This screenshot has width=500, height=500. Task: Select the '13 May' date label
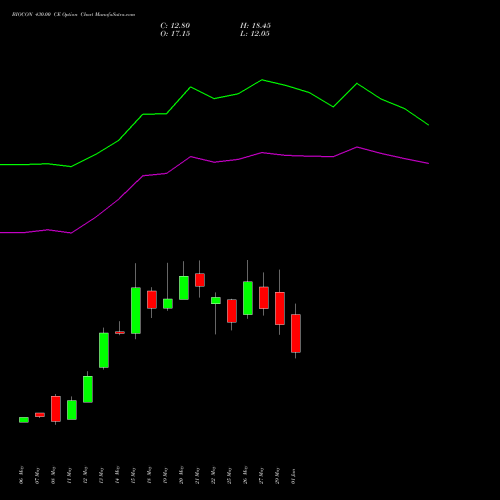(102, 475)
